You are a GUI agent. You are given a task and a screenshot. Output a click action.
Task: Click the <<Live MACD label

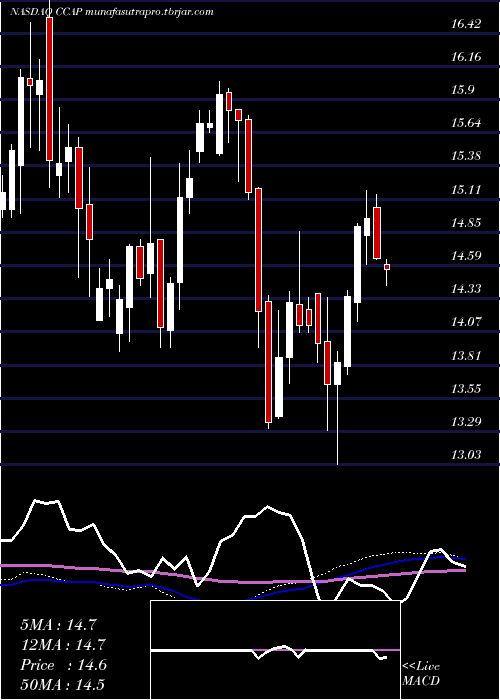click(421, 674)
